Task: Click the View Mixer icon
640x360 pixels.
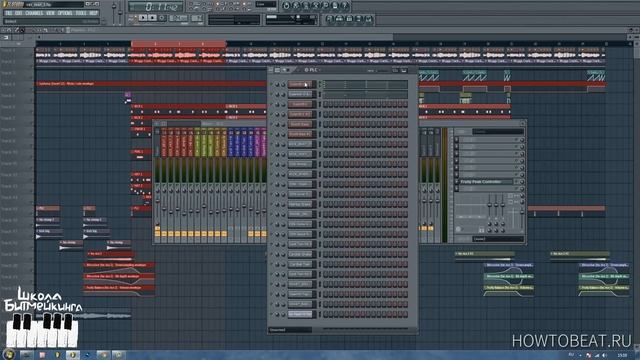Action: tap(369, 19)
